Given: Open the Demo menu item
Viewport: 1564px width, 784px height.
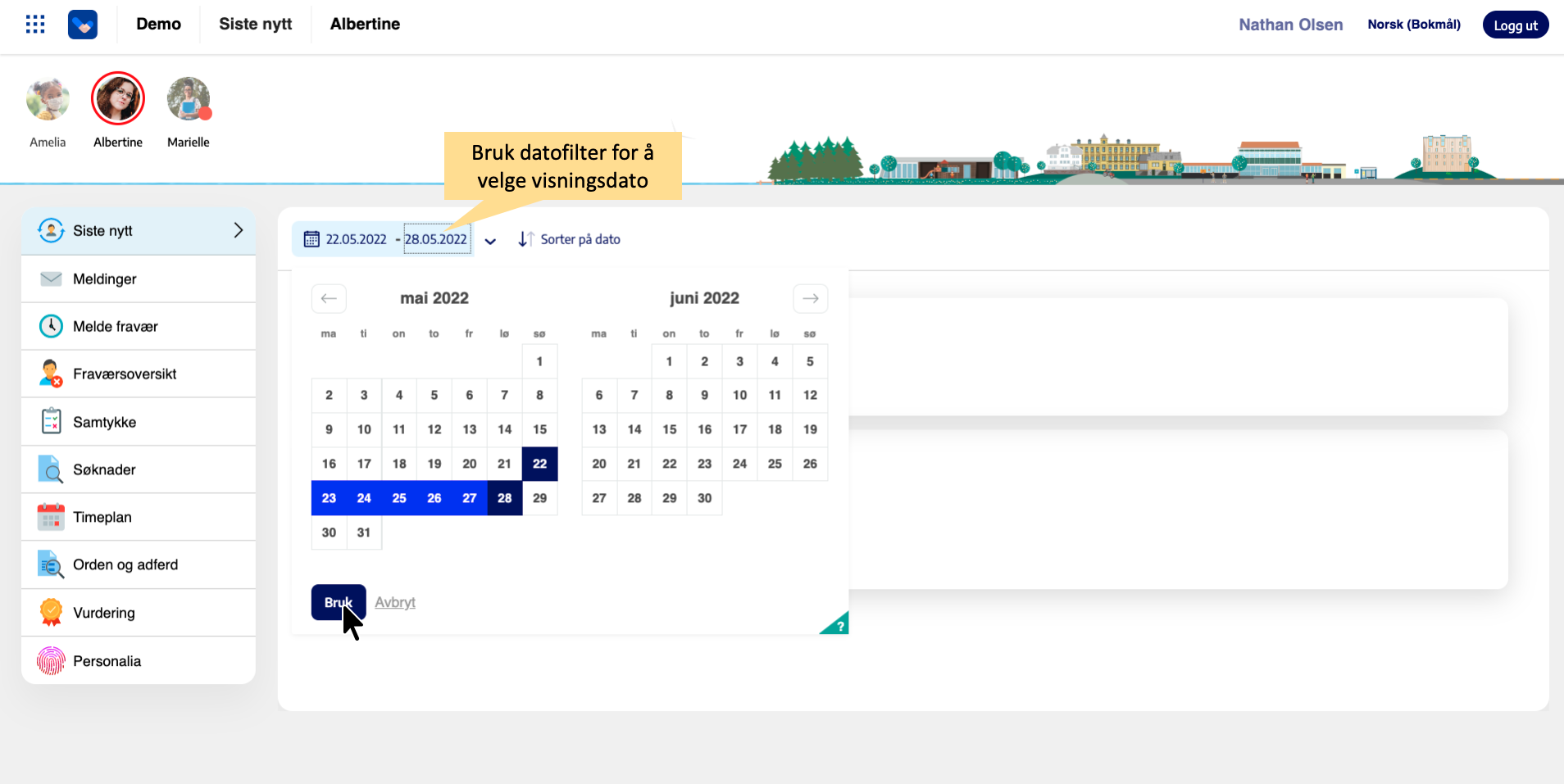Looking at the screenshot, I should 159,25.
